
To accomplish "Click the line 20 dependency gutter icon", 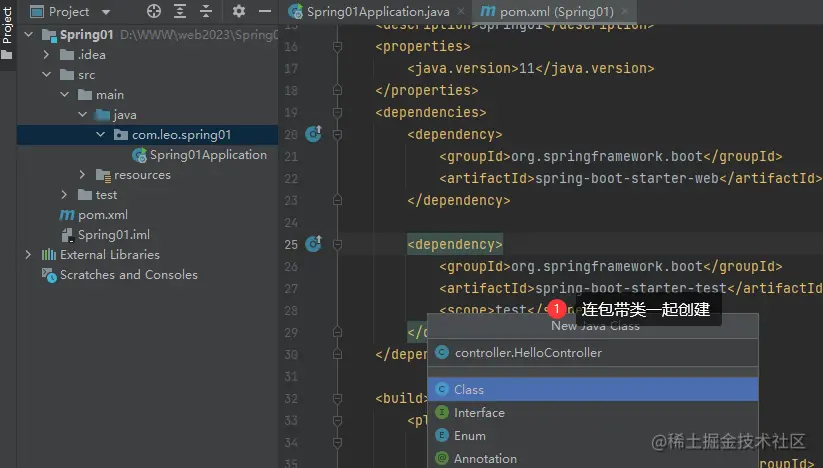I will (x=313, y=134).
